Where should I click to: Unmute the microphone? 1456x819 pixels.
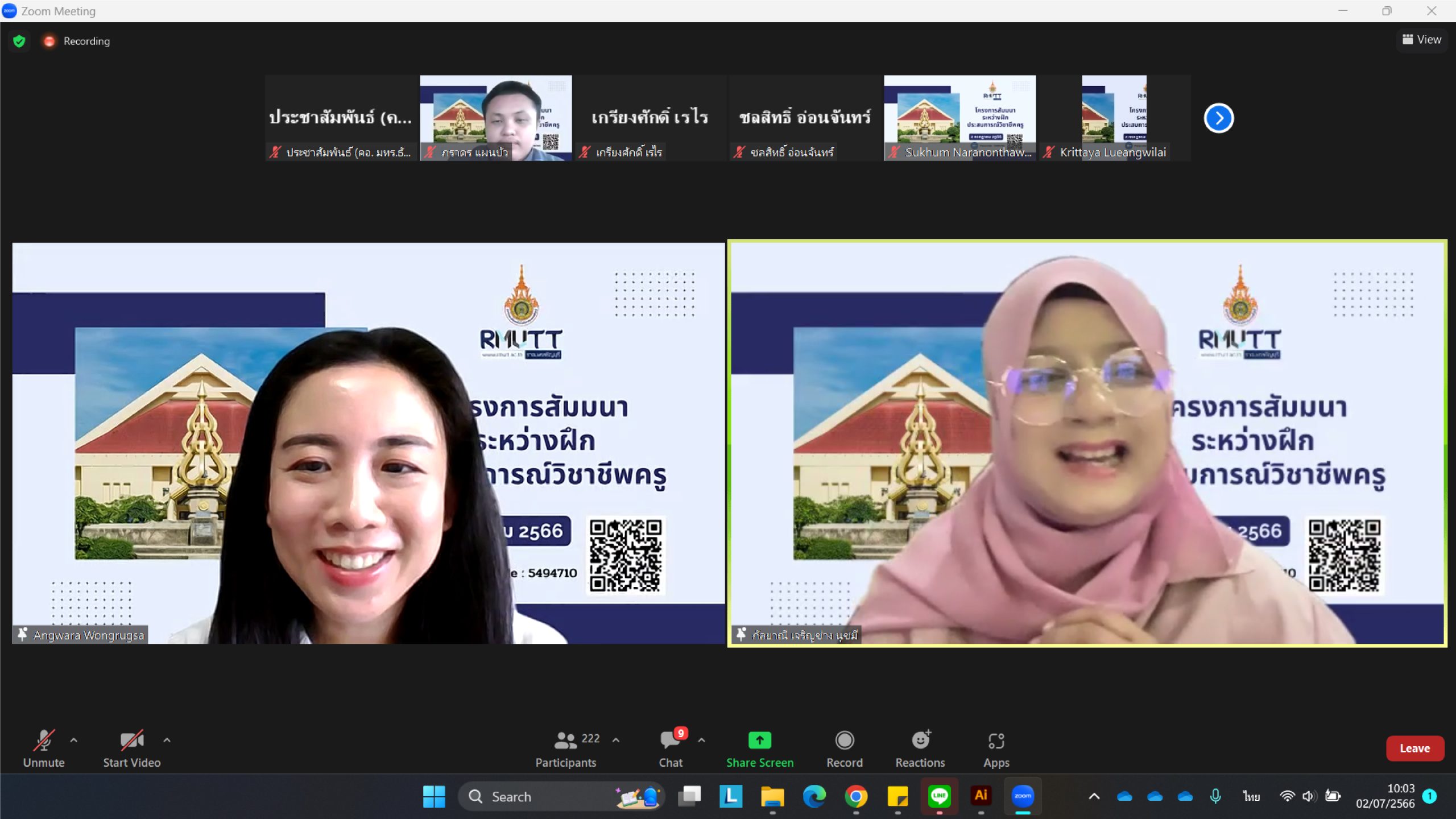(x=44, y=748)
